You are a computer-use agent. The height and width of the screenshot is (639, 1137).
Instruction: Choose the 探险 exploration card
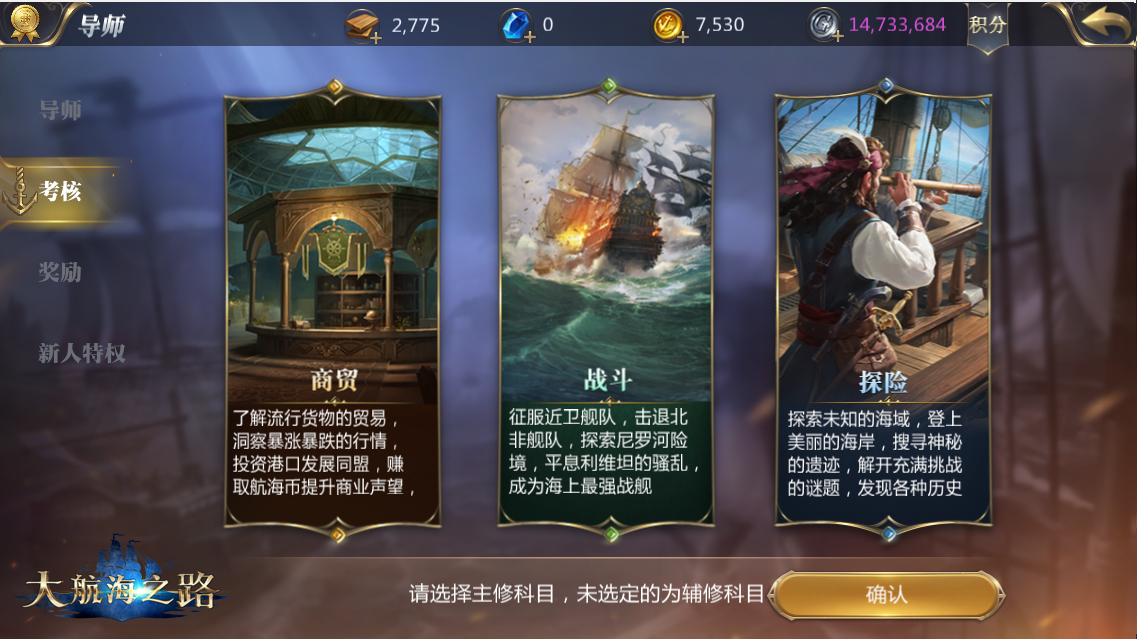(883, 310)
